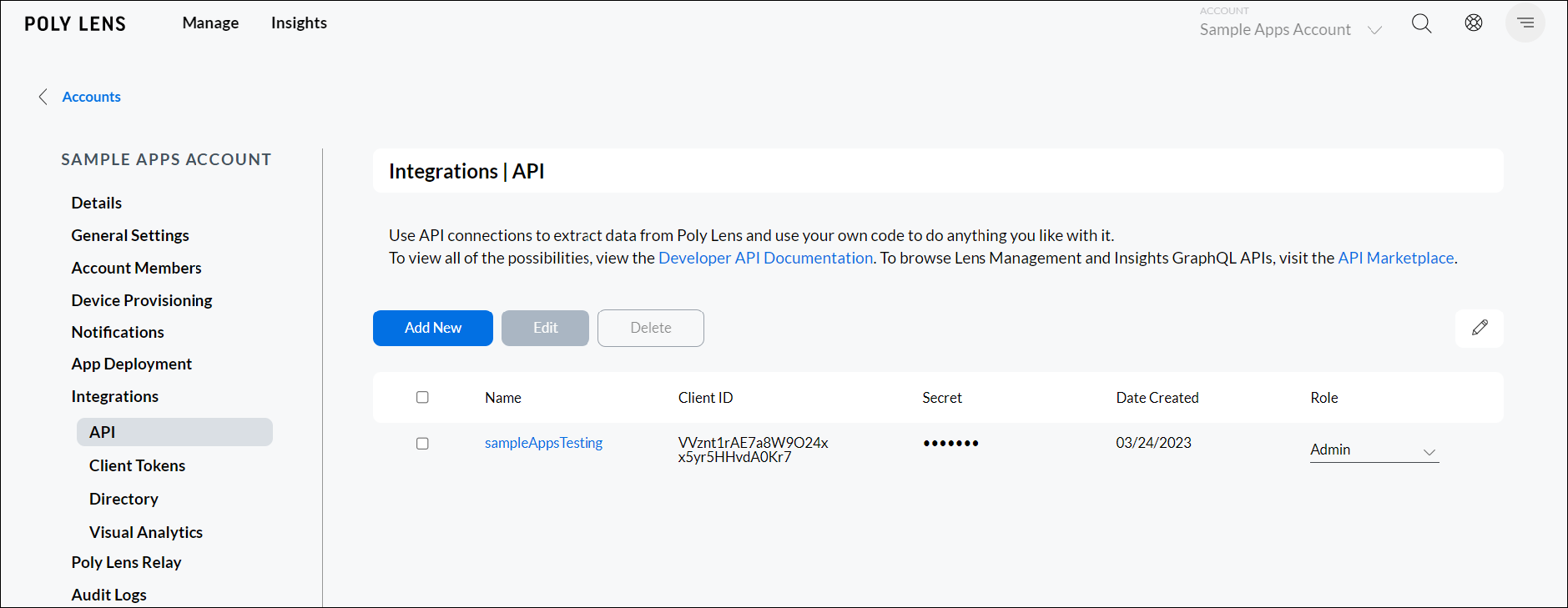Go to Poly Lens Relay
Screen dimensions: 1568x608
pyautogui.click(x=126, y=562)
